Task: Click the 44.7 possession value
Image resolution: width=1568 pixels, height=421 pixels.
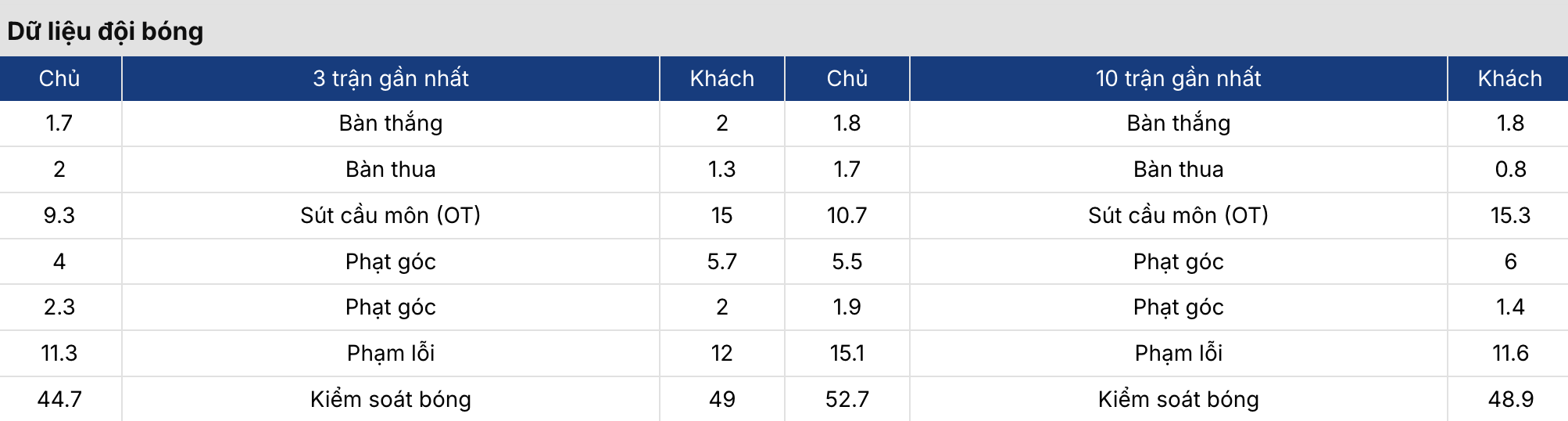Action: pos(59,399)
